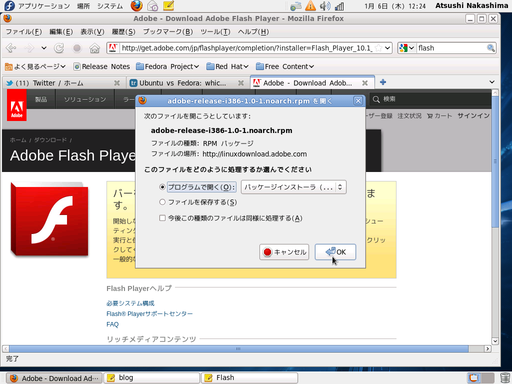
Task: Open the パッケージインストーラ application dropdown
Action: click(294, 187)
